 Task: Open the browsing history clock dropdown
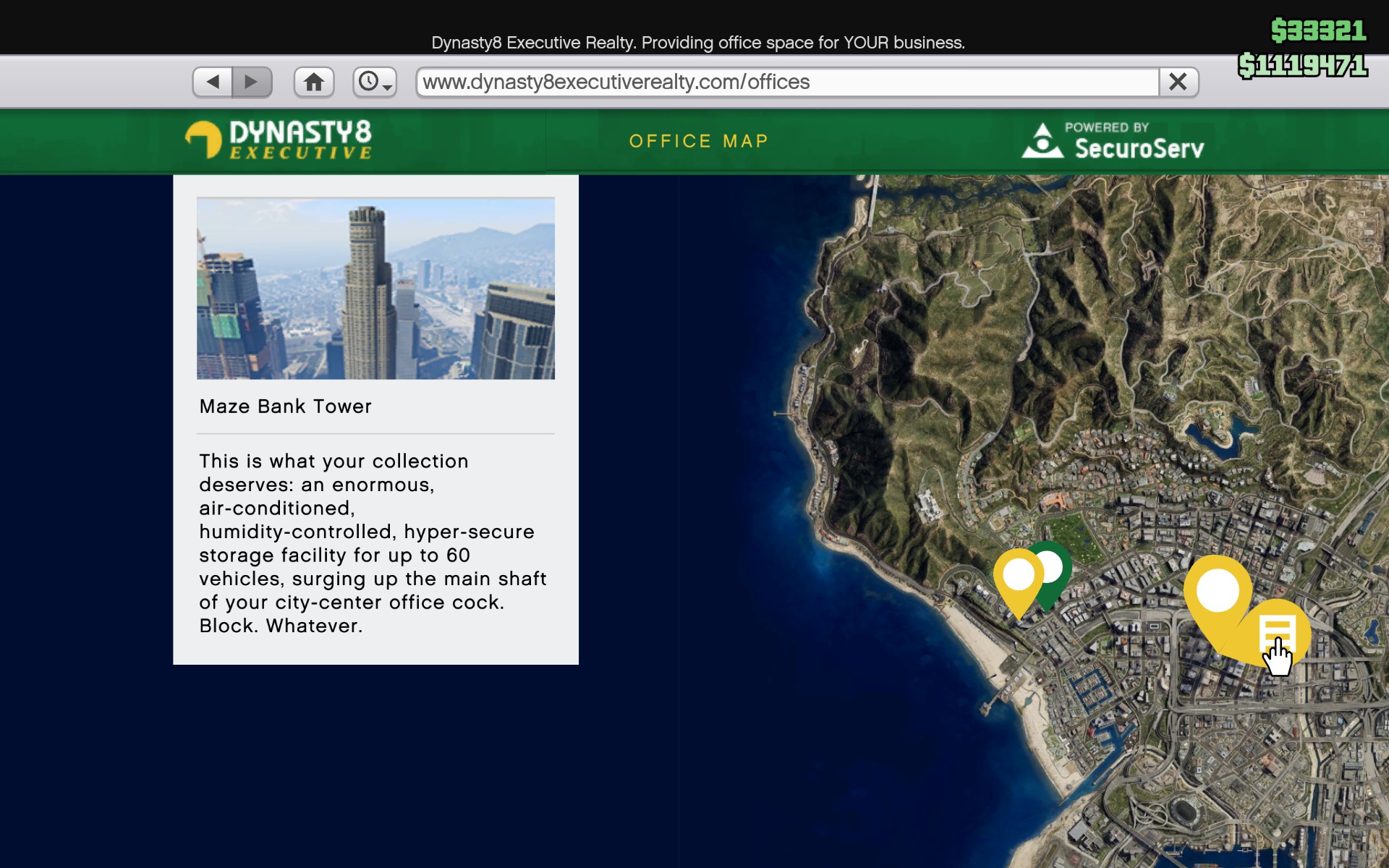(x=375, y=82)
